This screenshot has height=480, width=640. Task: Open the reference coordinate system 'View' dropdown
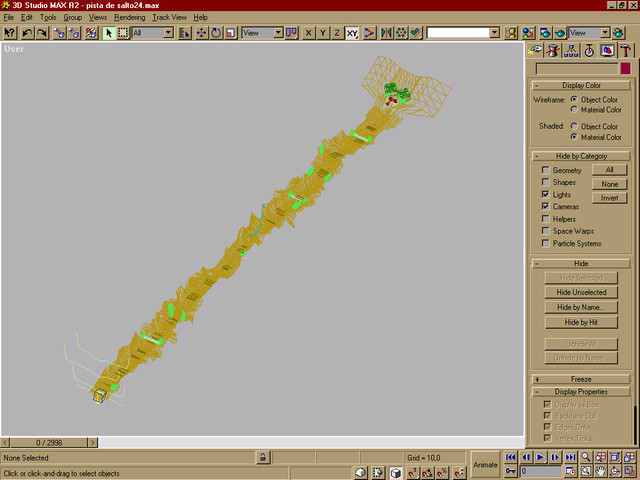pyautogui.click(x=278, y=33)
